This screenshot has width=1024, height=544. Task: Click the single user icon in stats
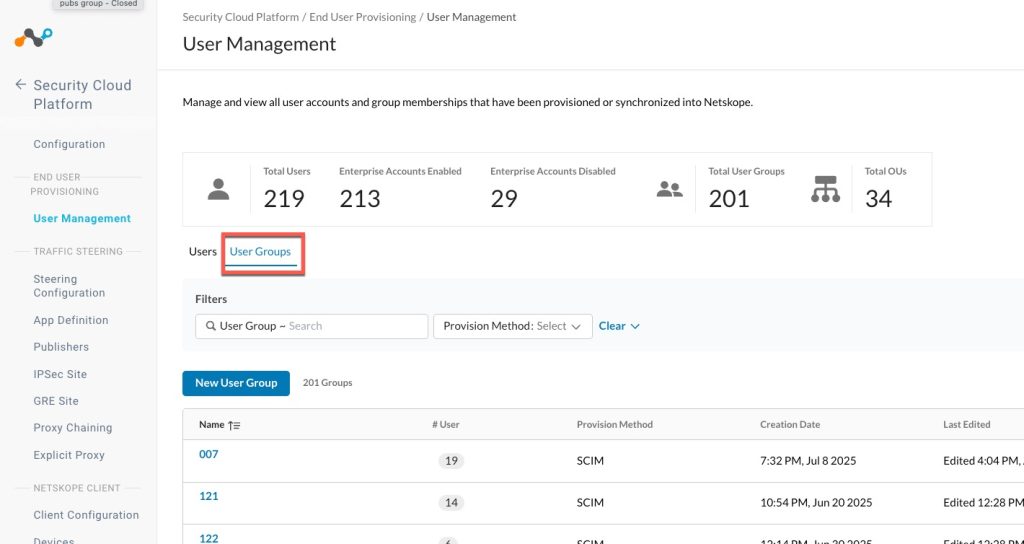click(x=218, y=189)
